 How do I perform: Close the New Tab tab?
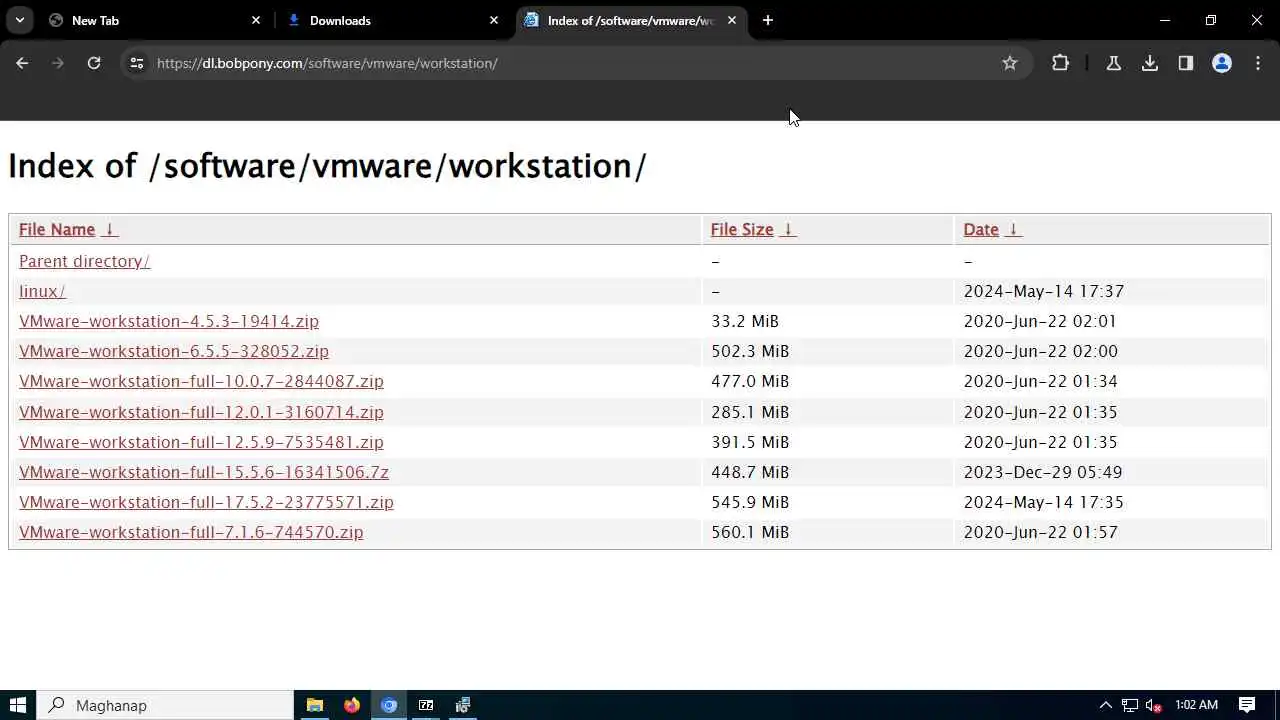pos(256,20)
